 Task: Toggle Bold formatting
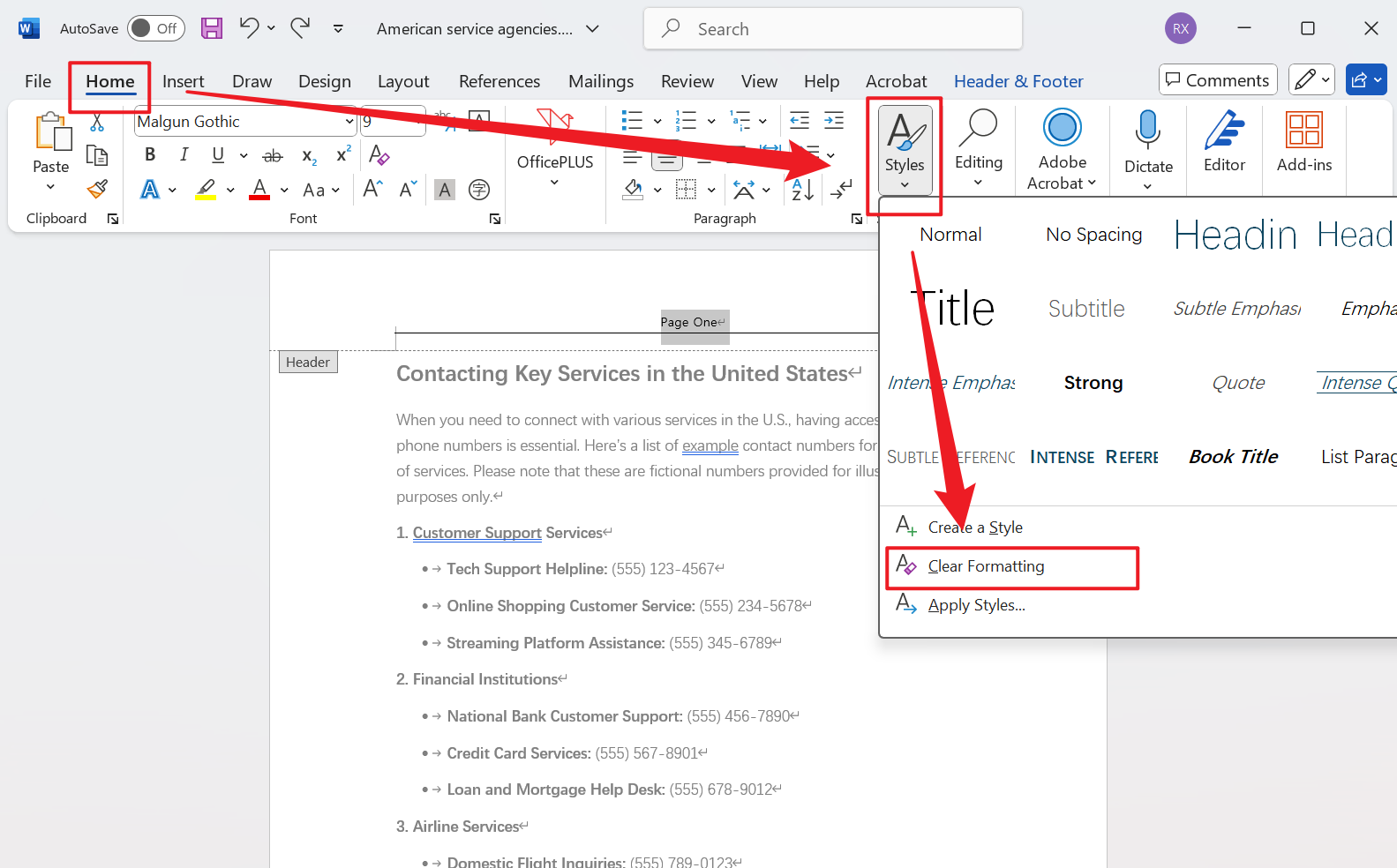click(x=150, y=155)
